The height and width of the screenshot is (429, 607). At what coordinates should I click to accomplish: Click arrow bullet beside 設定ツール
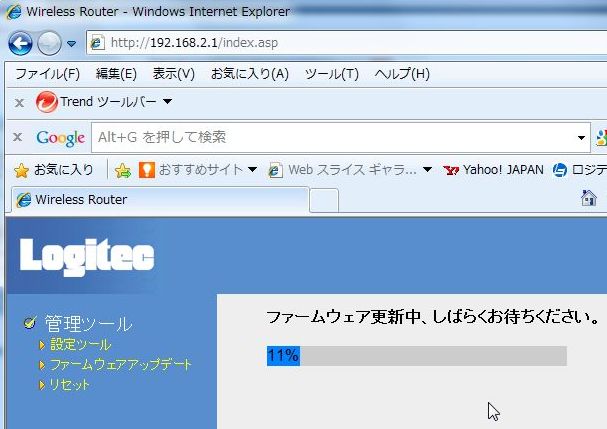pyautogui.click(x=42, y=345)
